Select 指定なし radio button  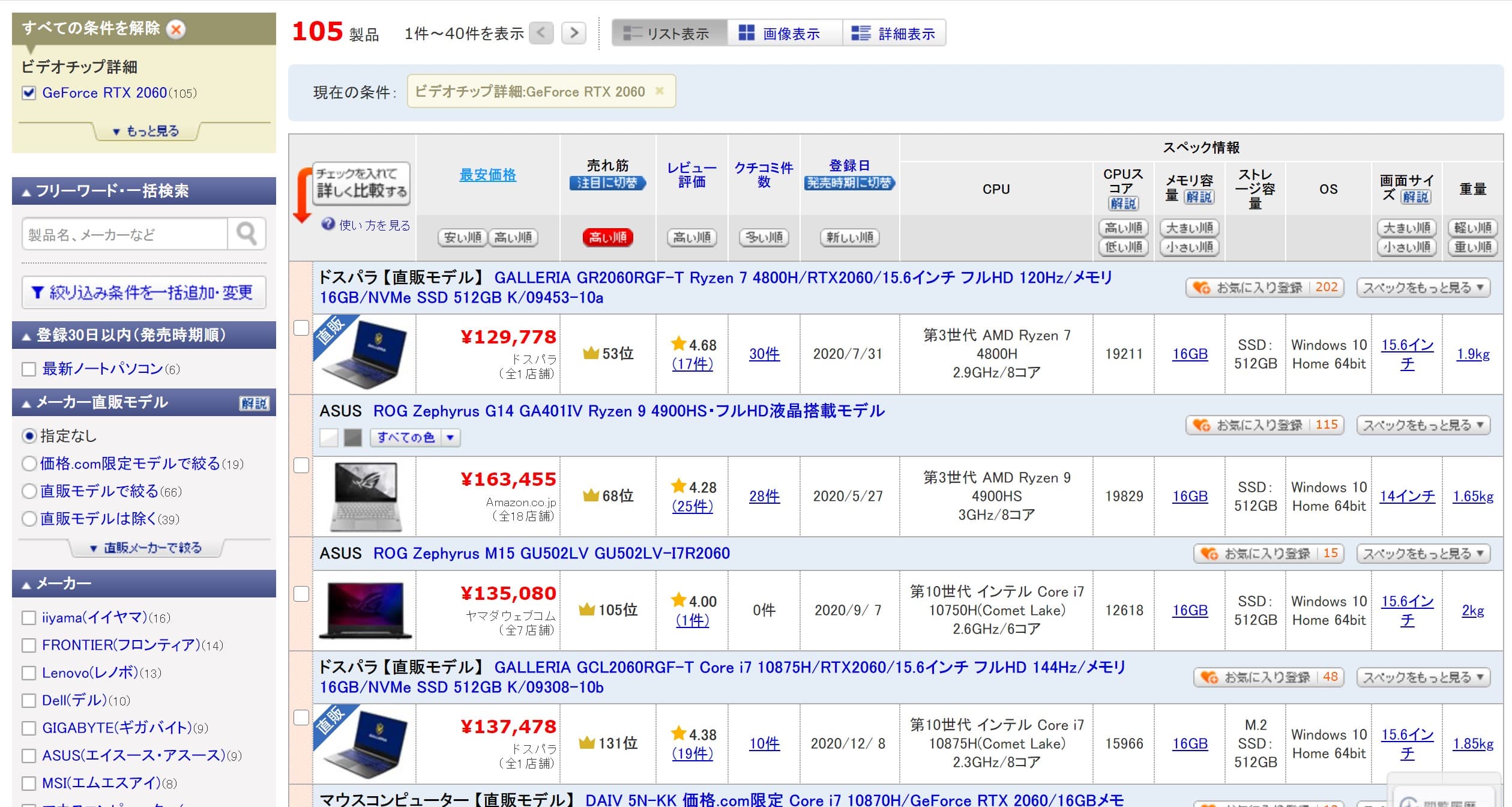[29, 436]
